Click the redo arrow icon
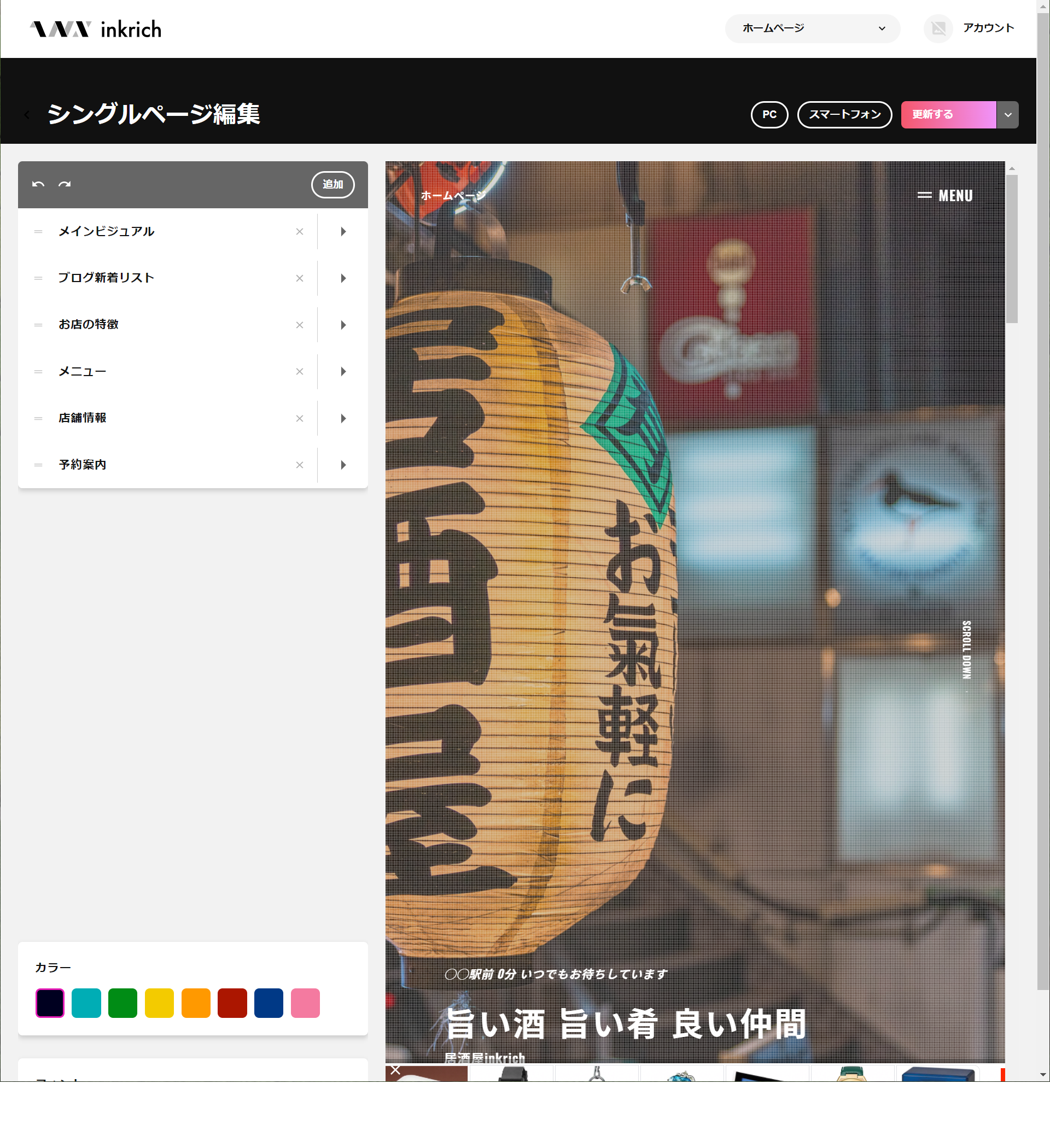 [x=65, y=184]
